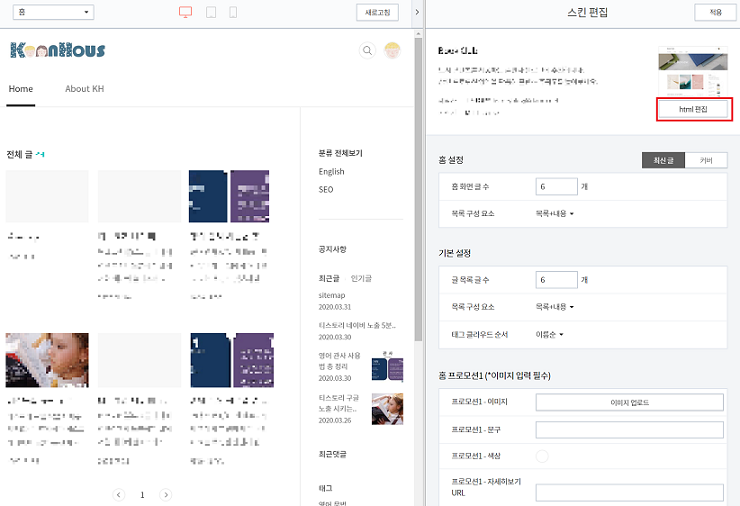This screenshot has width=740, height=506.
Task: Click 이미지 업로드 for 프로모션1 이미지
Action: point(630,403)
